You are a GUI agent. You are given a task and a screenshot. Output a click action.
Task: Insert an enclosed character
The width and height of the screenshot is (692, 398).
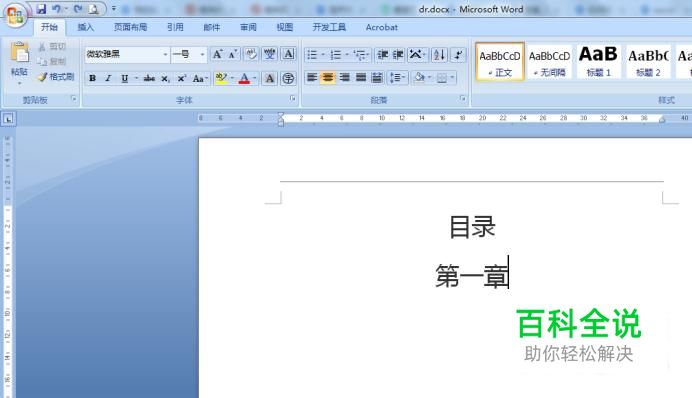(x=288, y=79)
